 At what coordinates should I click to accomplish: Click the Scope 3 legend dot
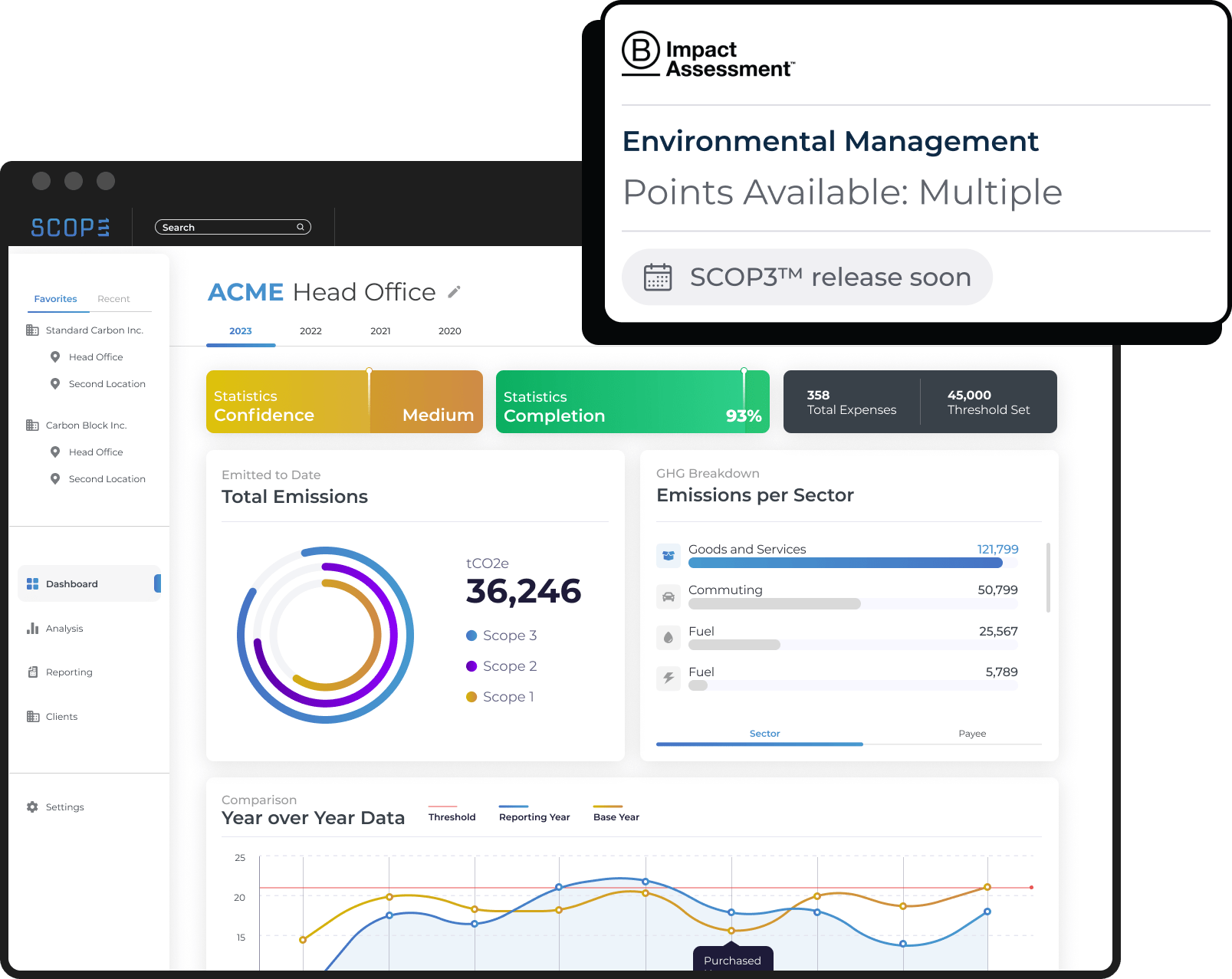[x=471, y=636]
